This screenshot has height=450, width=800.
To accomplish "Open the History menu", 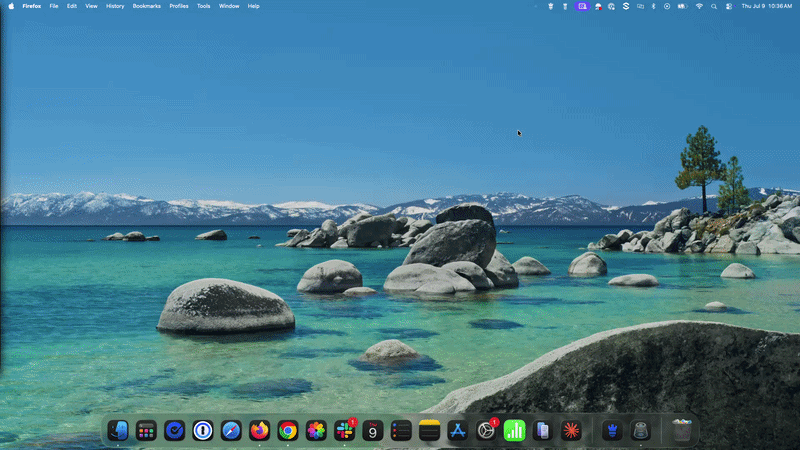I will (x=115, y=6).
